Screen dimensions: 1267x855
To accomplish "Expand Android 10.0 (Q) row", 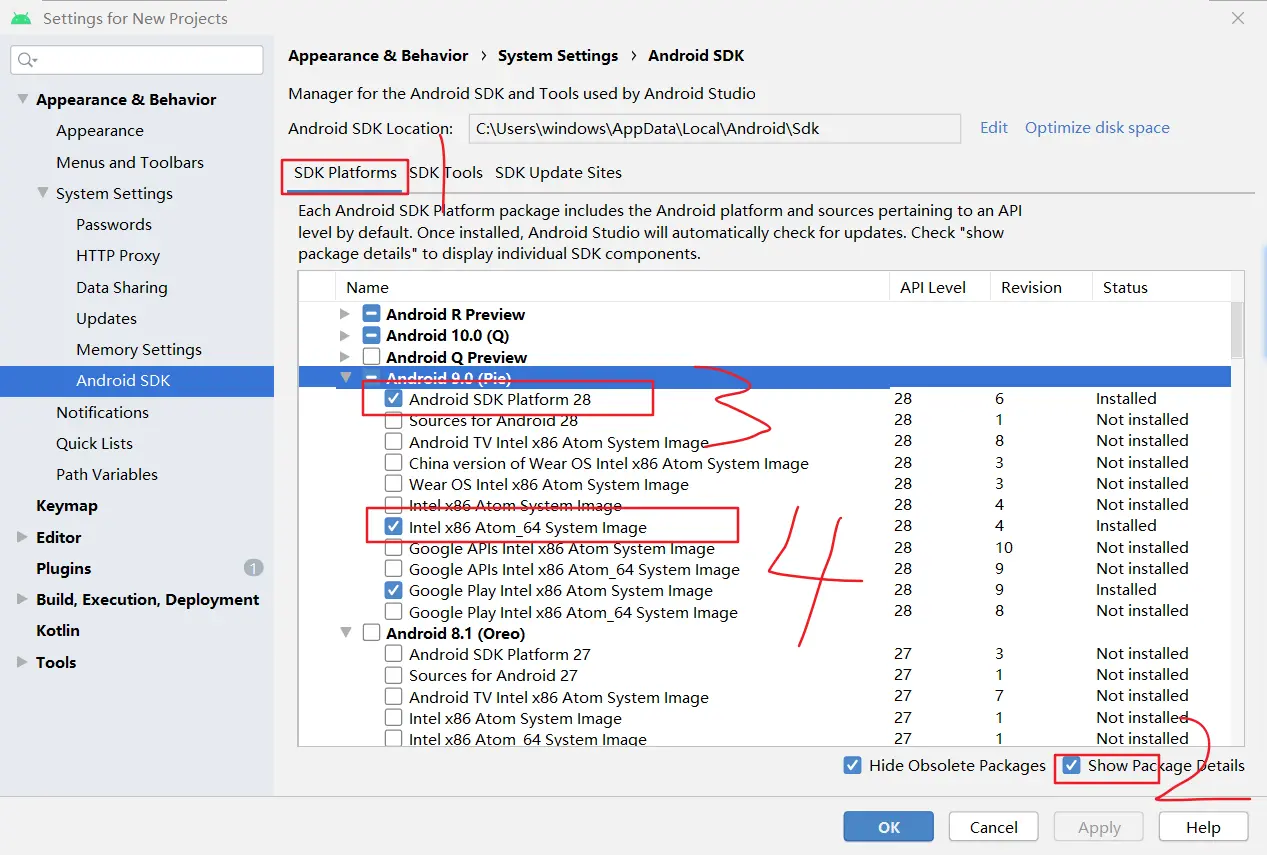I will [x=345, y=335].
